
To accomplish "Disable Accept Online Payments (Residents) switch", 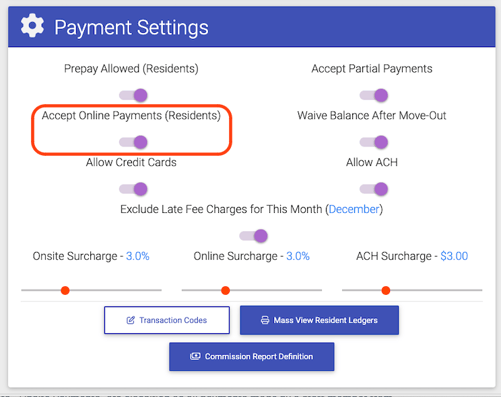I will pyautogui.click(x=134, y=142).
